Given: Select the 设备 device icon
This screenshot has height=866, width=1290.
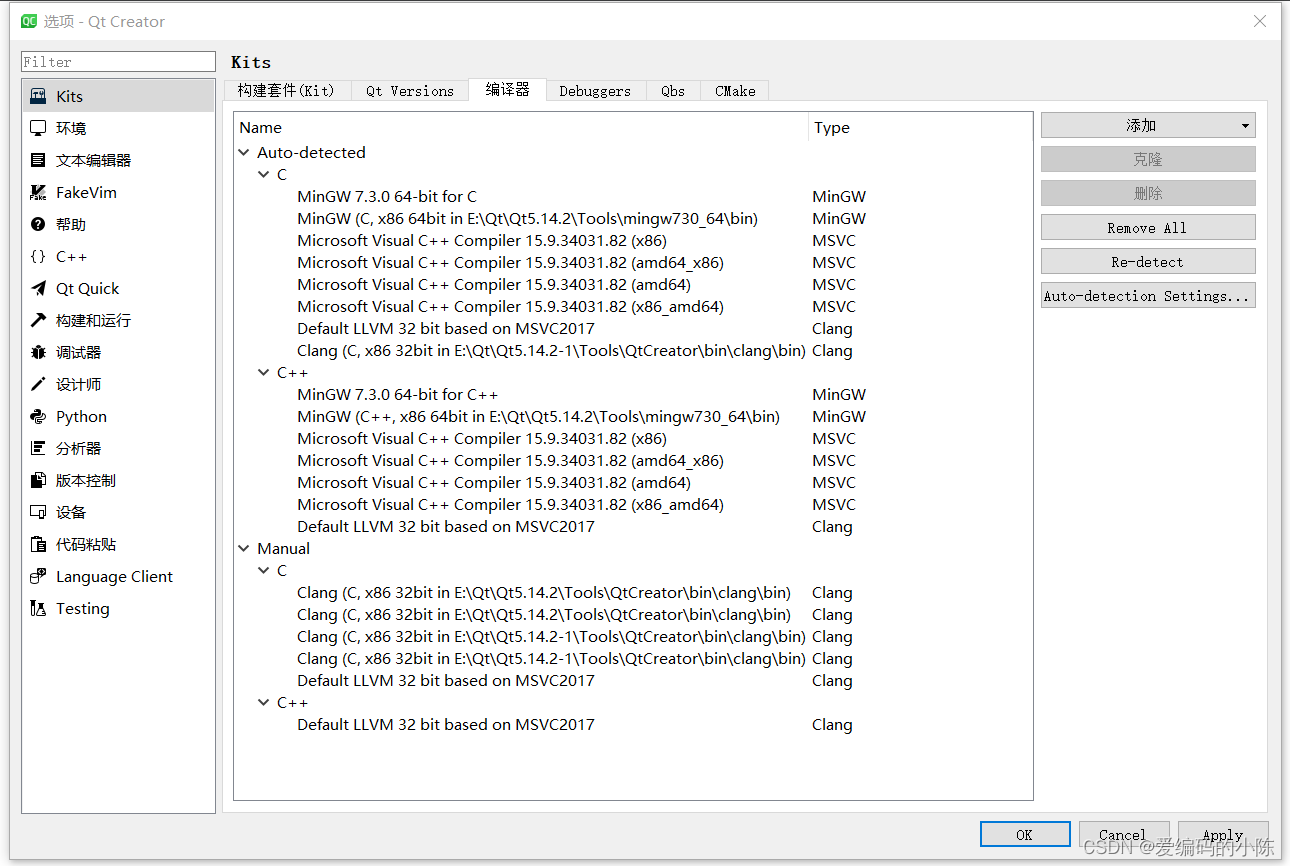Looking at the screenshot, I should 38,512.
